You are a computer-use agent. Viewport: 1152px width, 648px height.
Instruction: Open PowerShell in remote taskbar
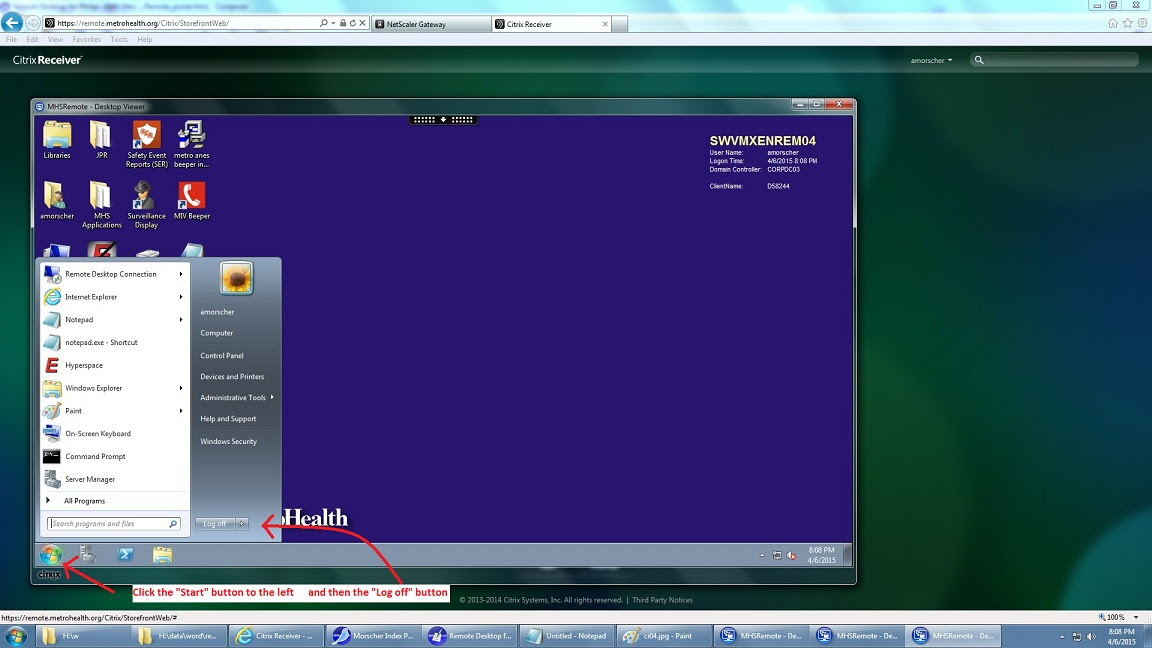point(126,555)
